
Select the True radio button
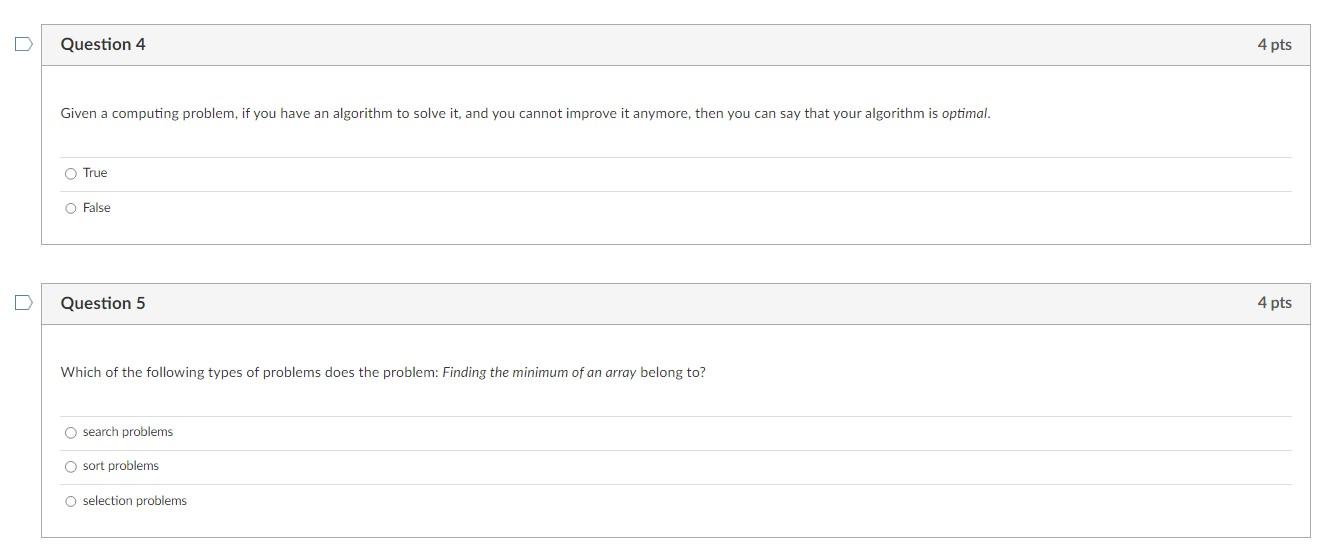pos(70,174)
